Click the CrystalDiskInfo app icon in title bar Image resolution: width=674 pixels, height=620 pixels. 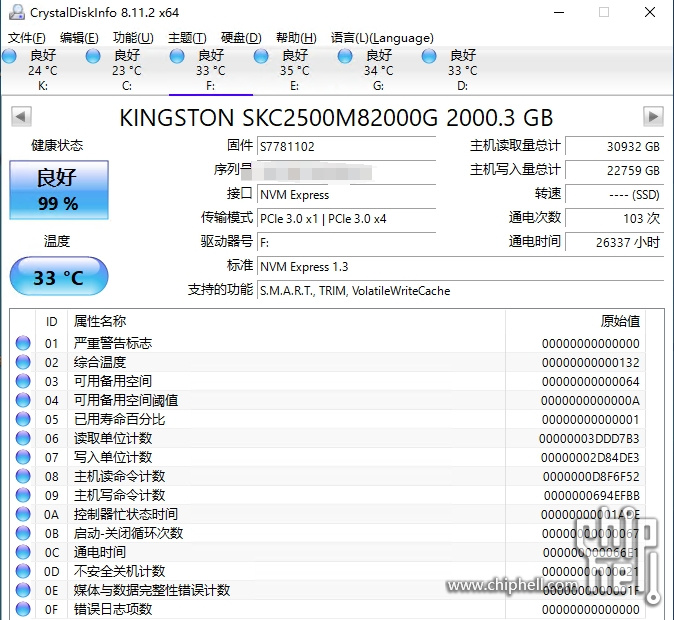click(x=16, y=12)
